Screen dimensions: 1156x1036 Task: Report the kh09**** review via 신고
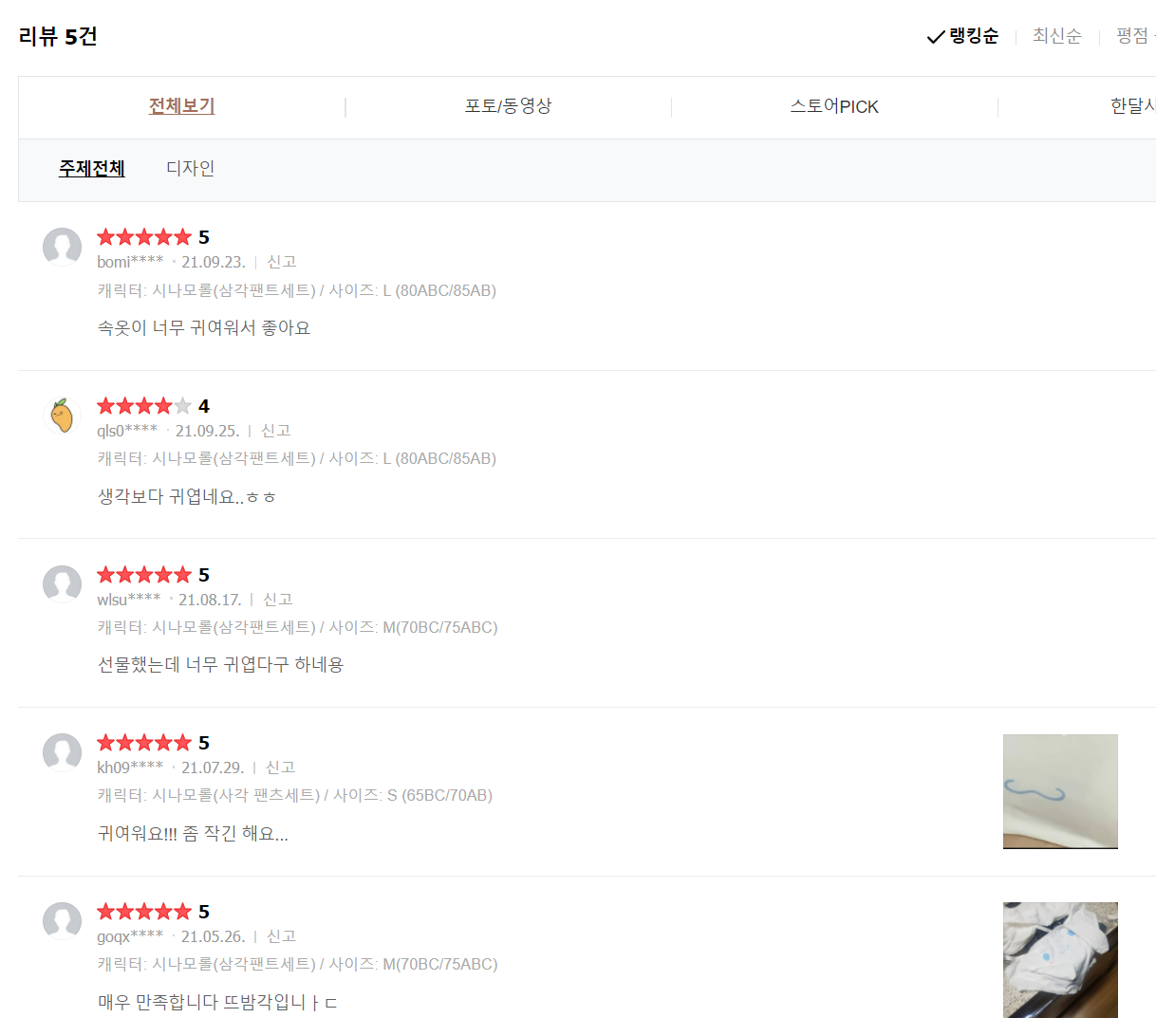(280, 768)
